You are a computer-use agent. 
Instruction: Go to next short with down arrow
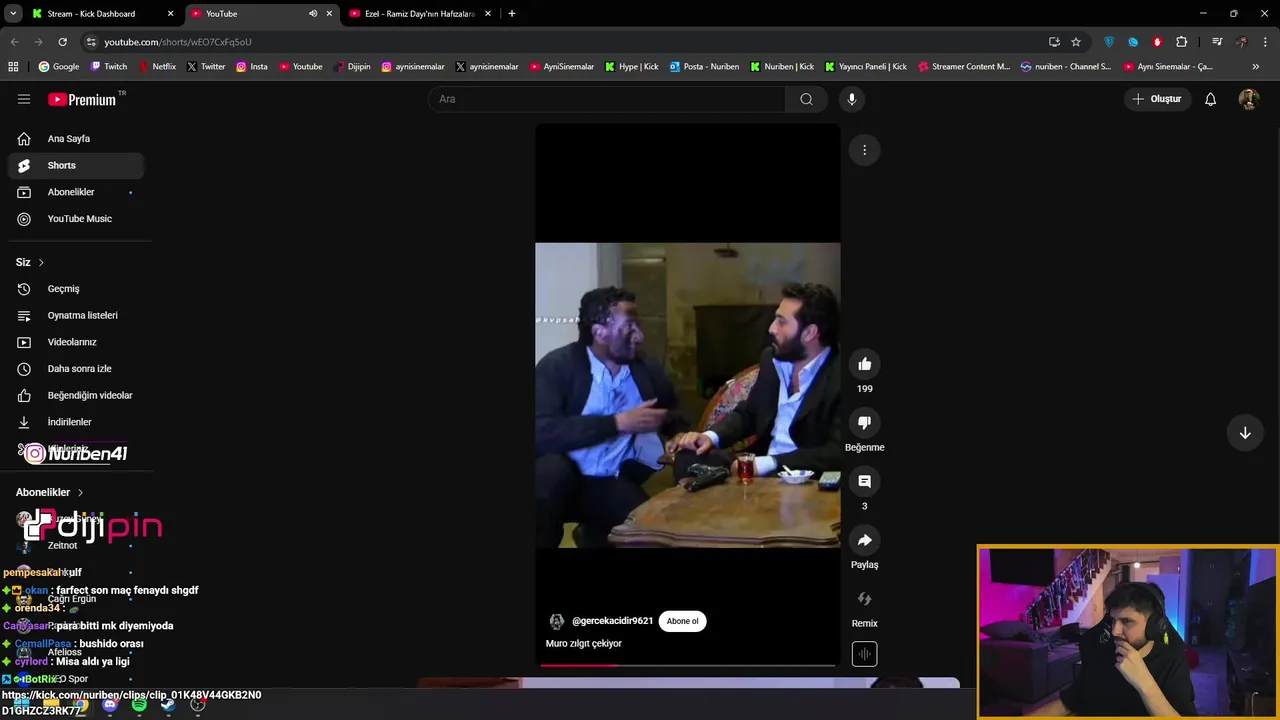coord(1245,433)
